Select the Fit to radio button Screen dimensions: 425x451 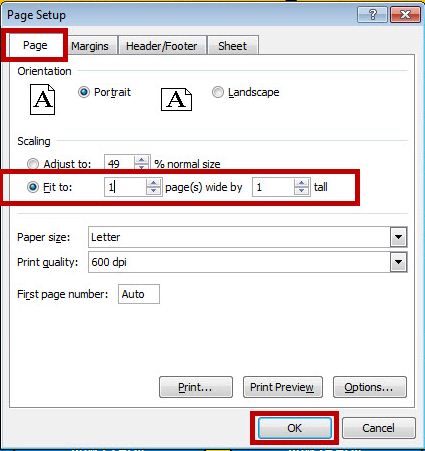[x=33, y=187]
